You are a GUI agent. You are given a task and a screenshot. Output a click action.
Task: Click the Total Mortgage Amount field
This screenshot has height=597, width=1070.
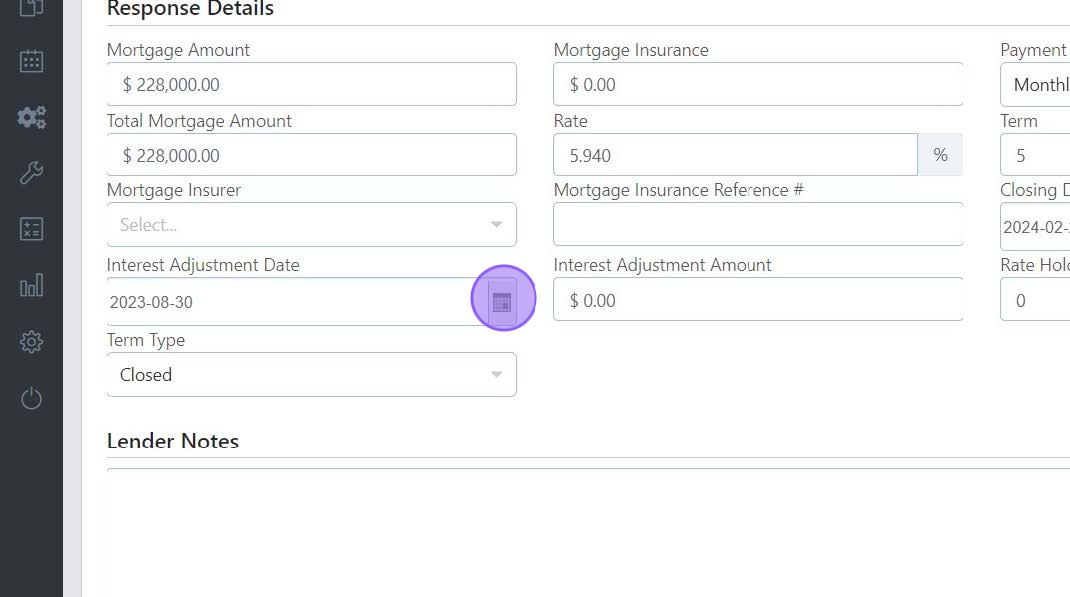(x=311, y=156)
